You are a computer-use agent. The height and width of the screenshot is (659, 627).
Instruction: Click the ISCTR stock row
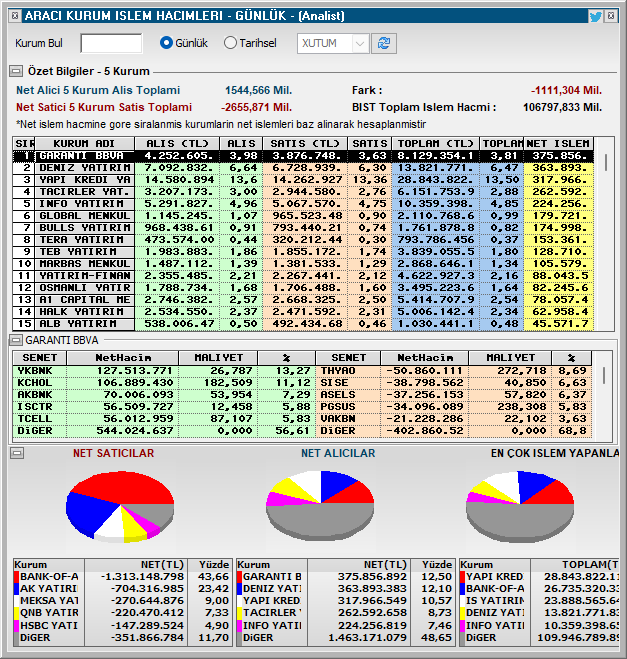coord(164,407)
